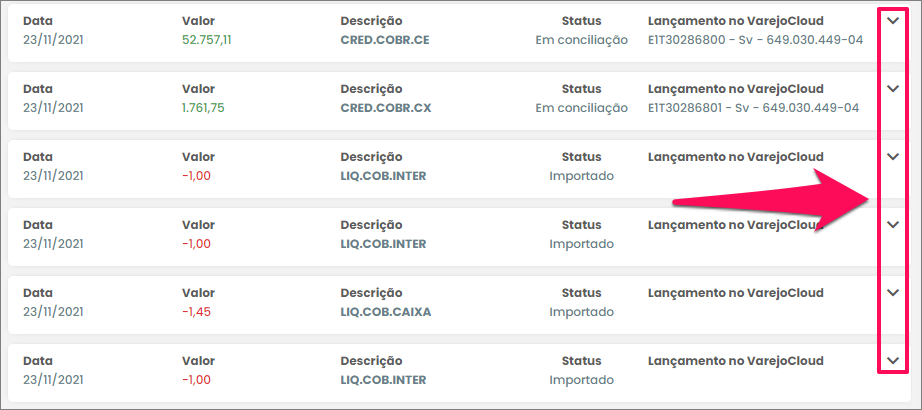Click the 52.757,11 credit value
Viewport: 922px width, 410px height.
(208, 40)
